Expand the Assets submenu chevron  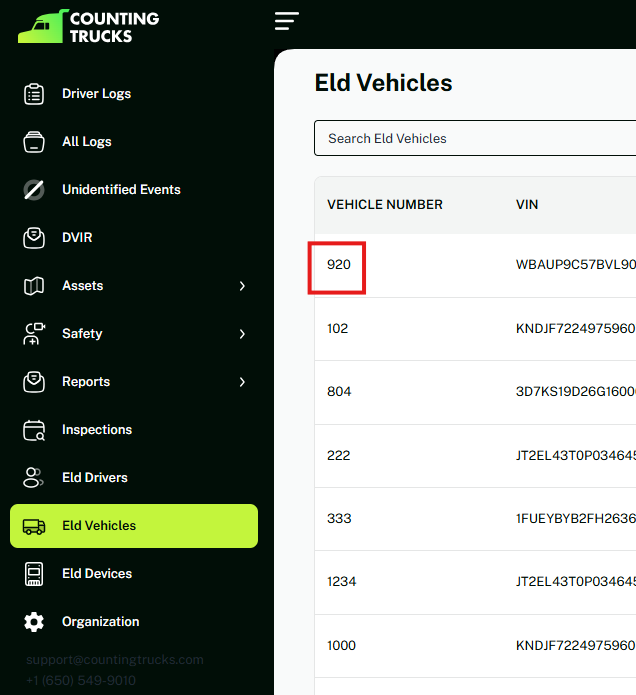coord(242,286)
